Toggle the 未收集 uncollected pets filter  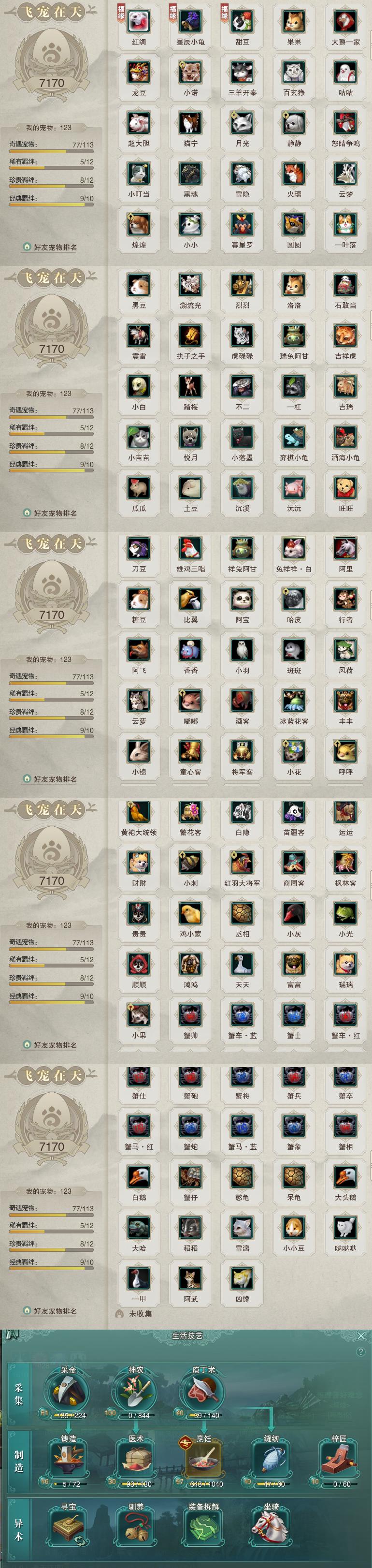click(134, 1314)
